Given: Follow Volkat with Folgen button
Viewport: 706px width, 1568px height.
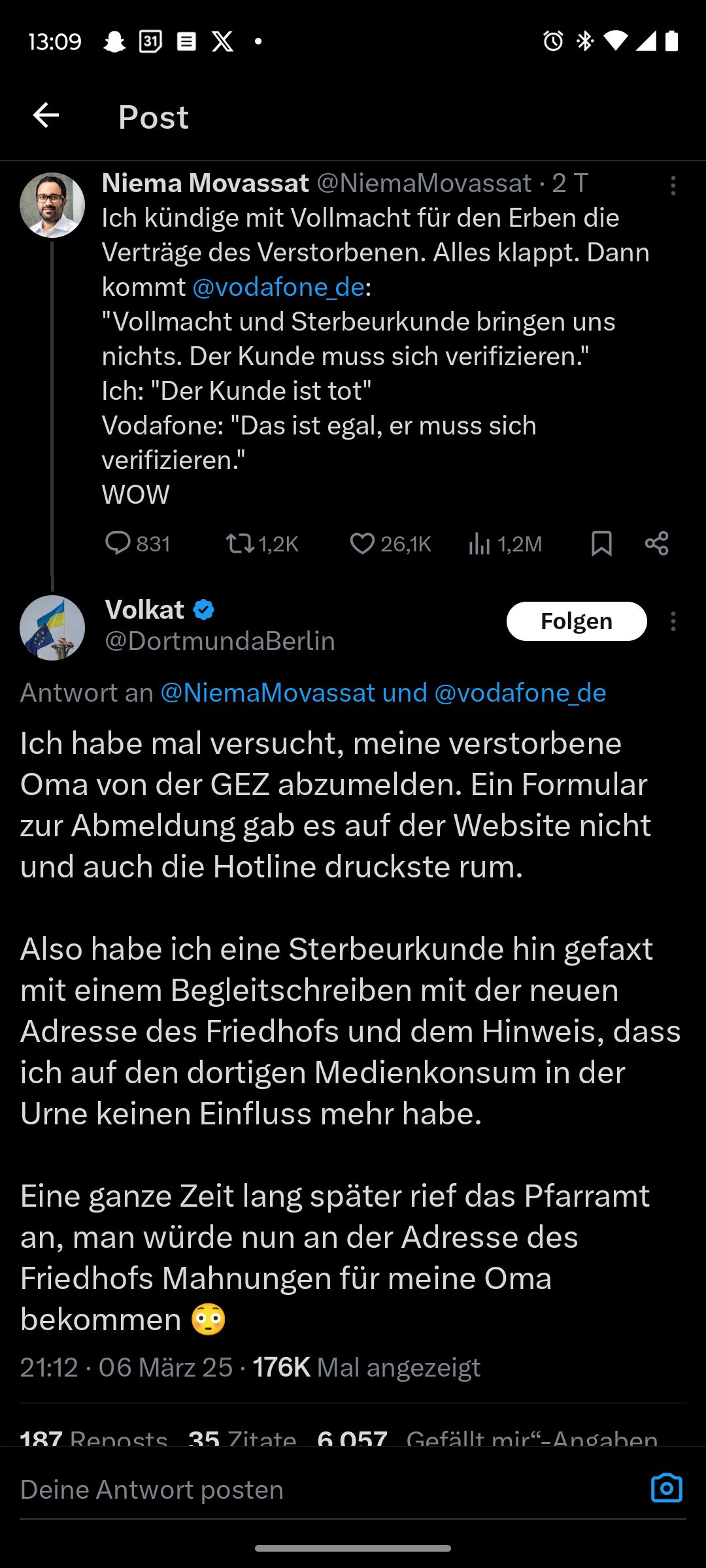Looking at the screenshot, I should click(576, 621).
